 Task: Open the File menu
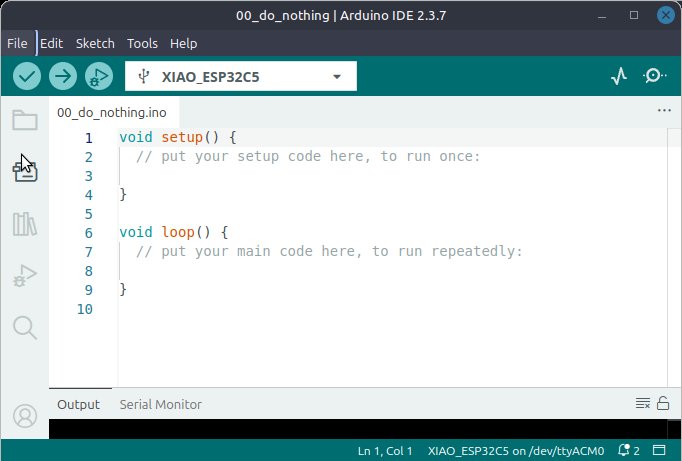(x=17, y=43)
